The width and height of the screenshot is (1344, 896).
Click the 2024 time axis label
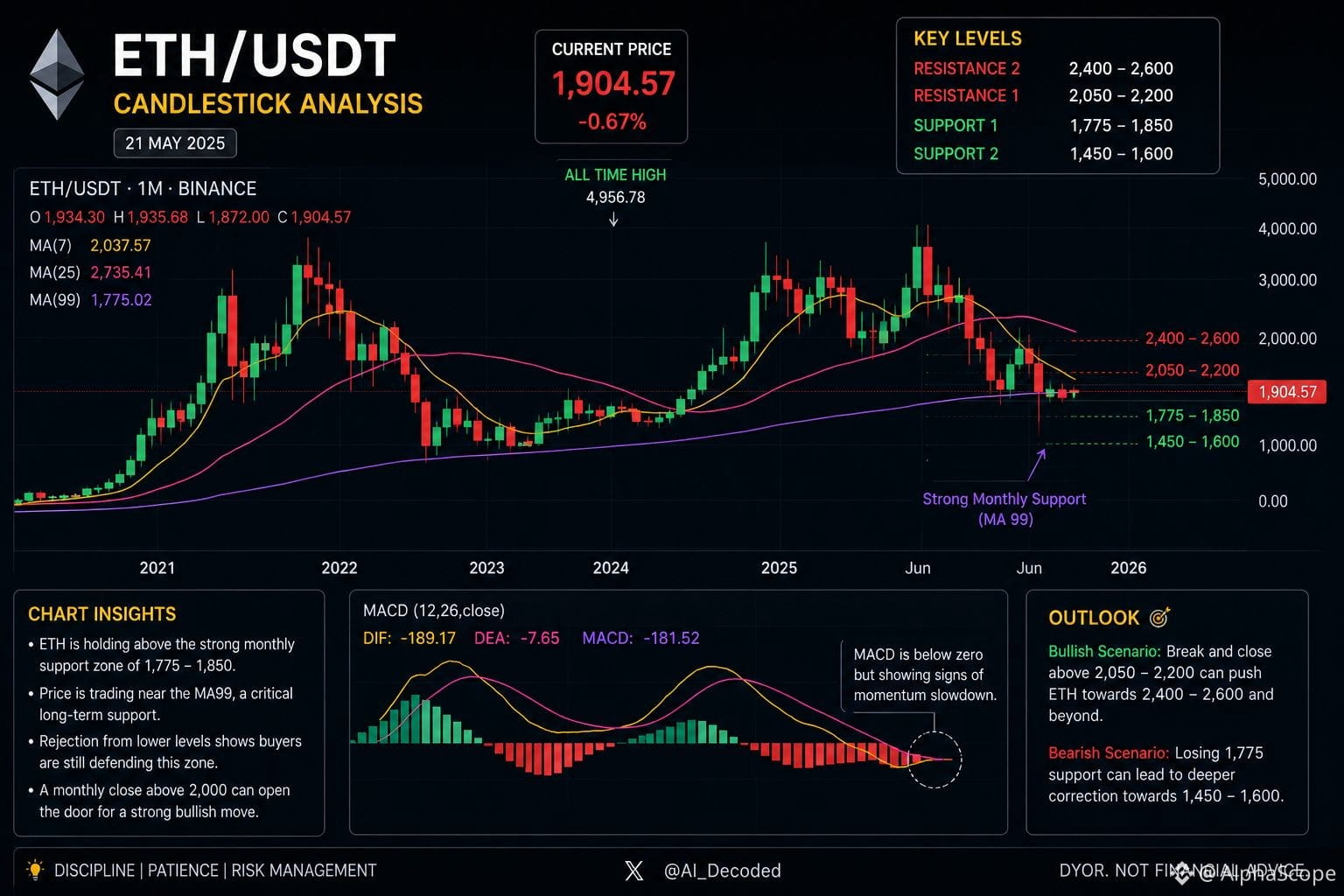pyautogui.click(x=611, y=568)
